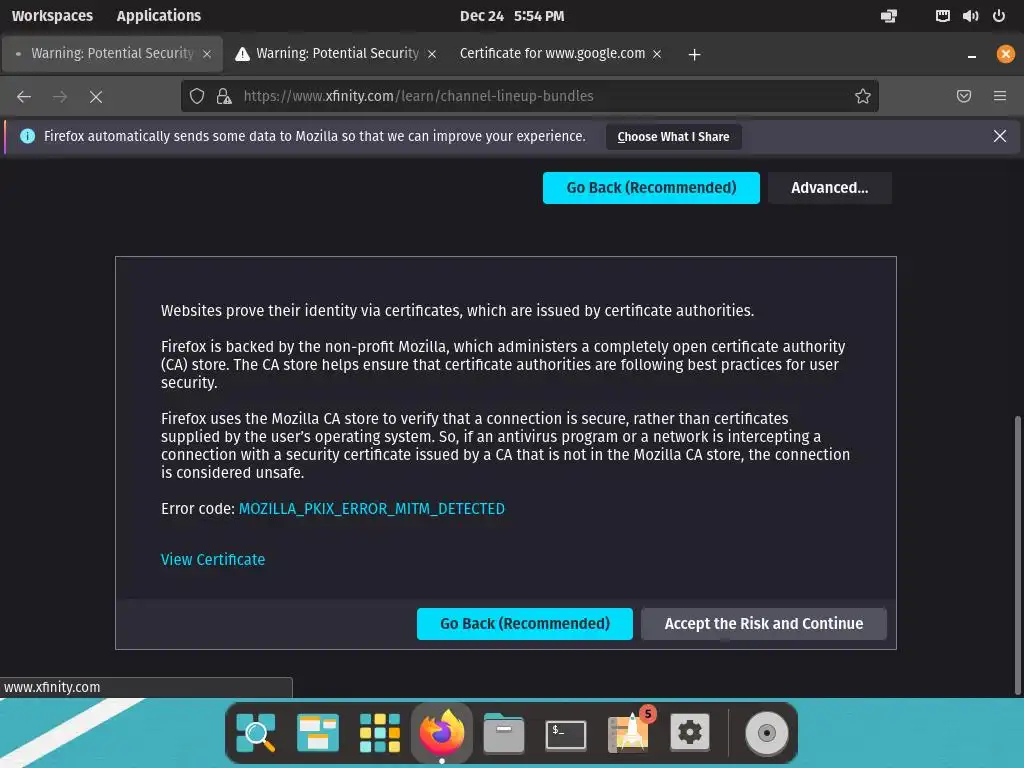Close the first Warning: Potential Security tab
The height and width of the screenshot is (768, 1024).
click(x=207, y=54)
